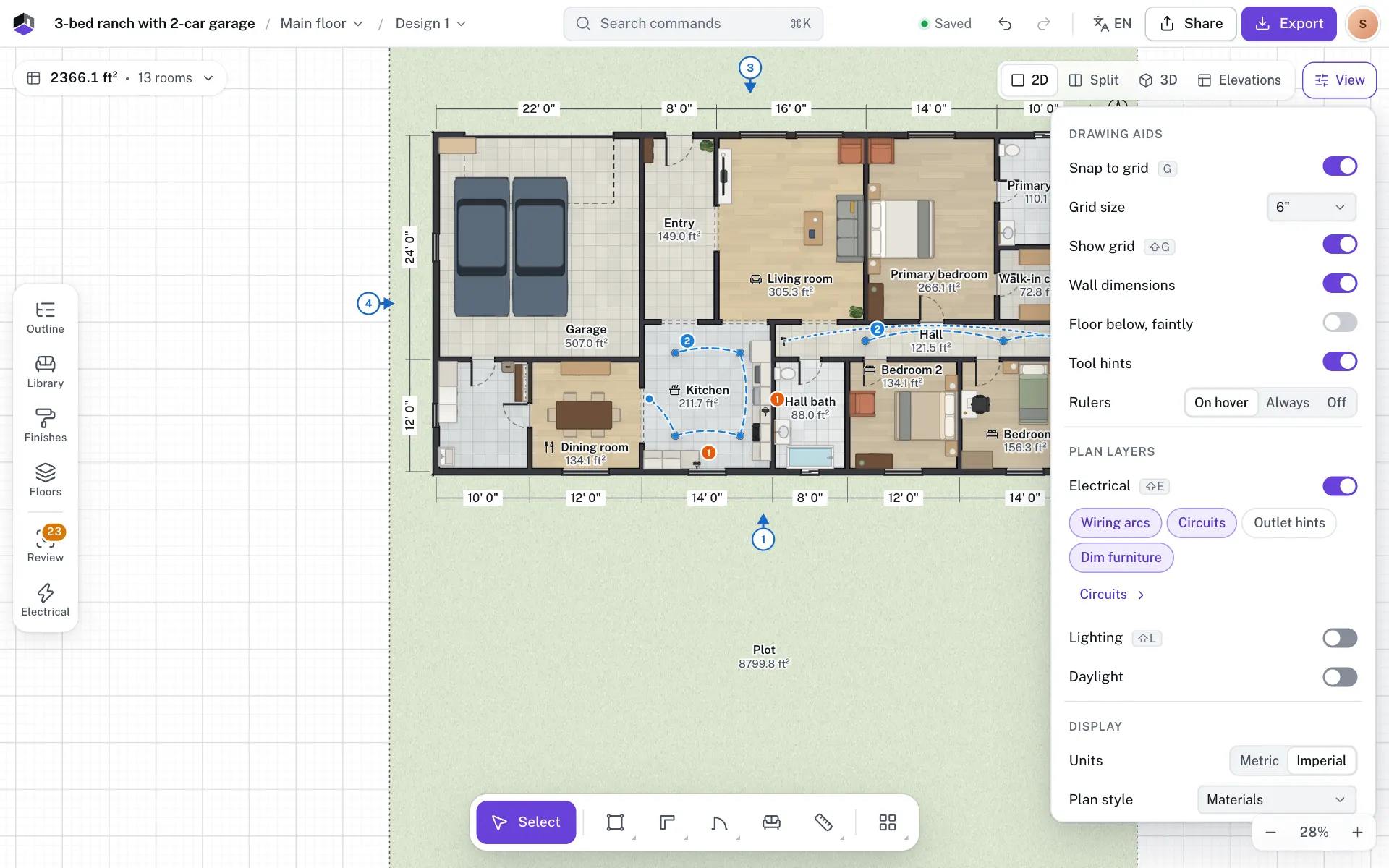1389x868 pixels.
Task: Turn off Tool hints switch
Action: [1340, 362]
